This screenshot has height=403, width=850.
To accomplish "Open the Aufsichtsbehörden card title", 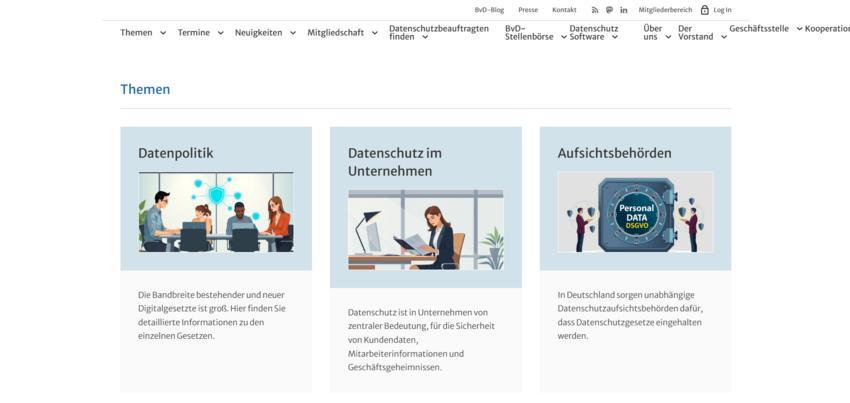I will 614,153.
